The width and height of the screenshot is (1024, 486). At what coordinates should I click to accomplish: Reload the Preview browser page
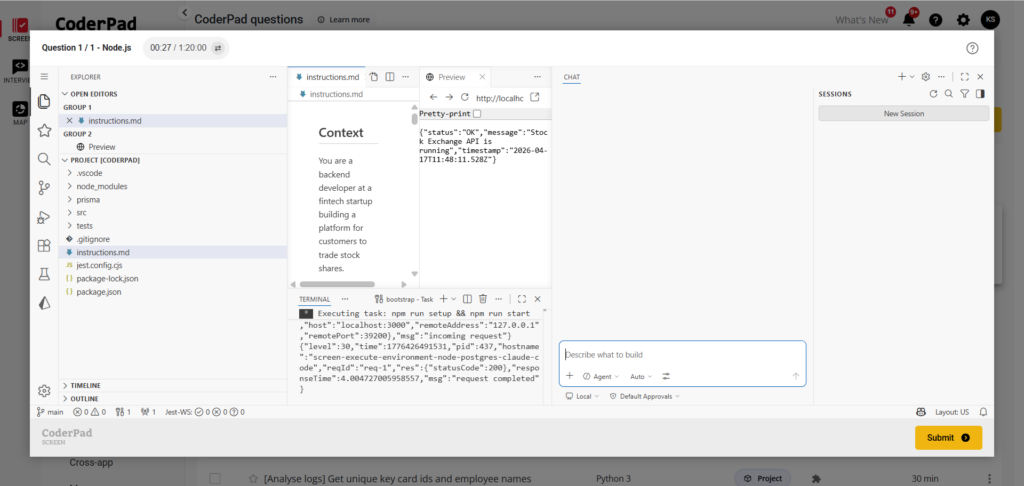tap(464, 97)
